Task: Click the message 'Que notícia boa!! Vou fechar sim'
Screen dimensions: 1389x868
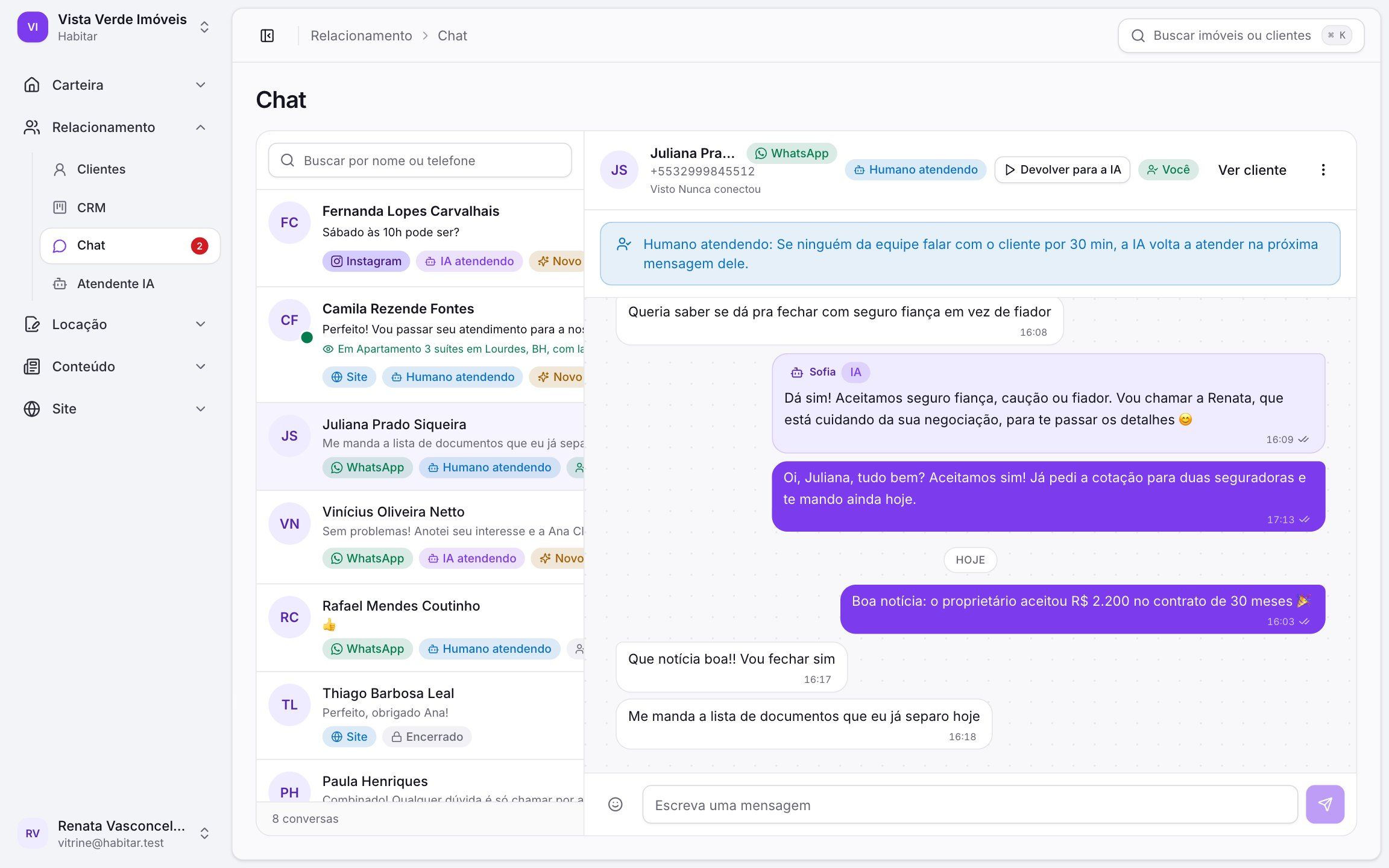Action: coord(731,667)
